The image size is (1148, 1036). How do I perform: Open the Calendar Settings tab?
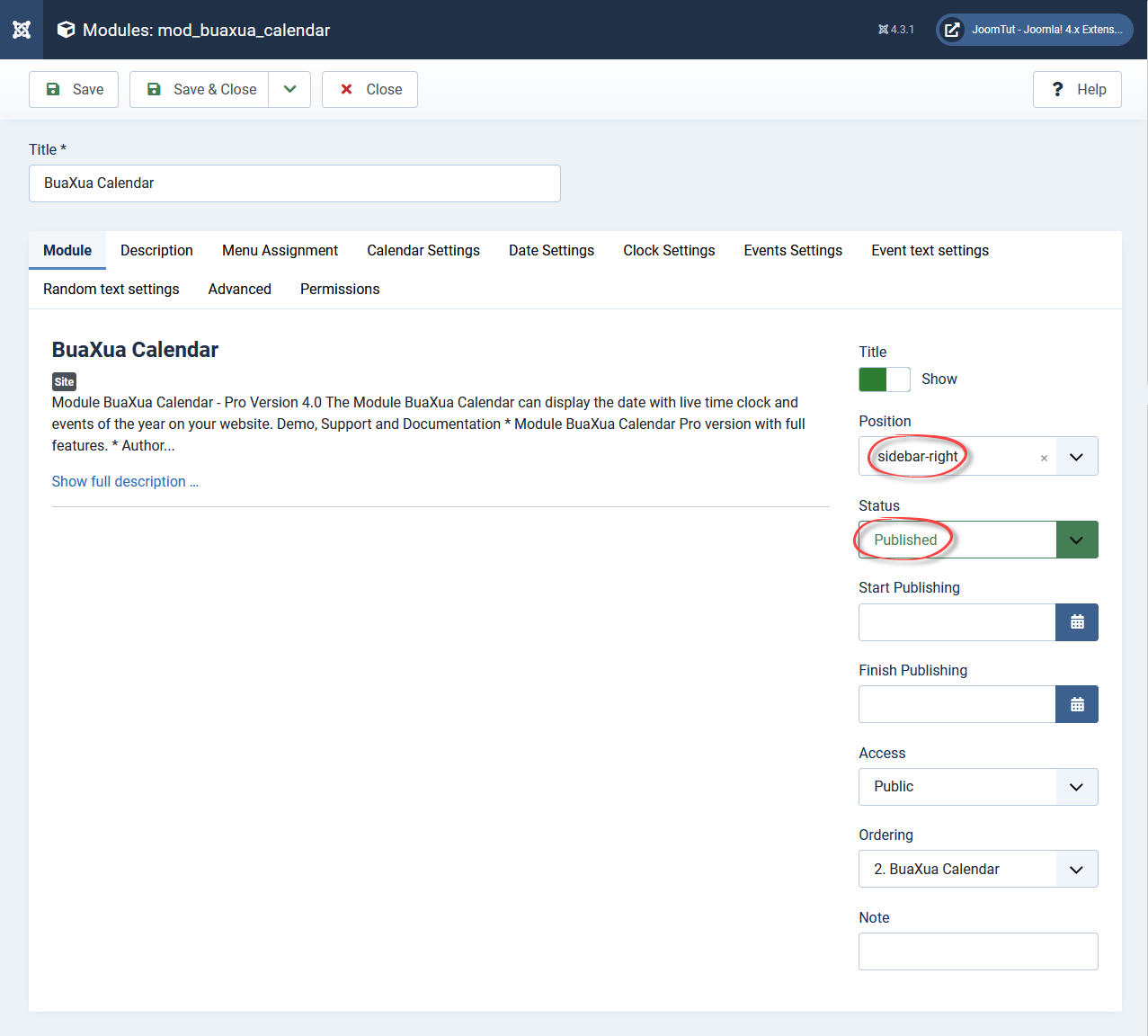point(423,250)
